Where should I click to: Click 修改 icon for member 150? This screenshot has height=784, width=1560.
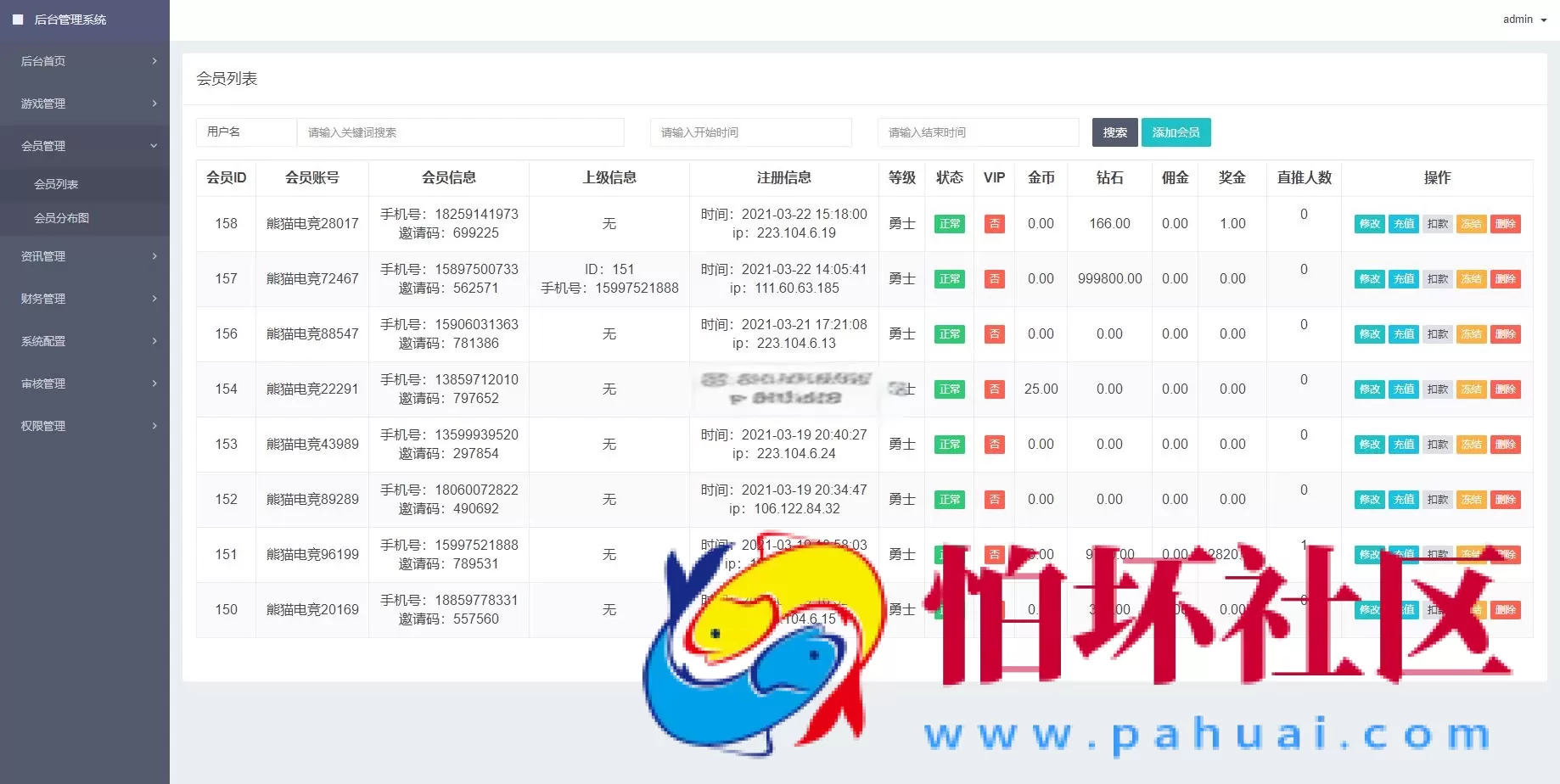[x=1368, y=609]
